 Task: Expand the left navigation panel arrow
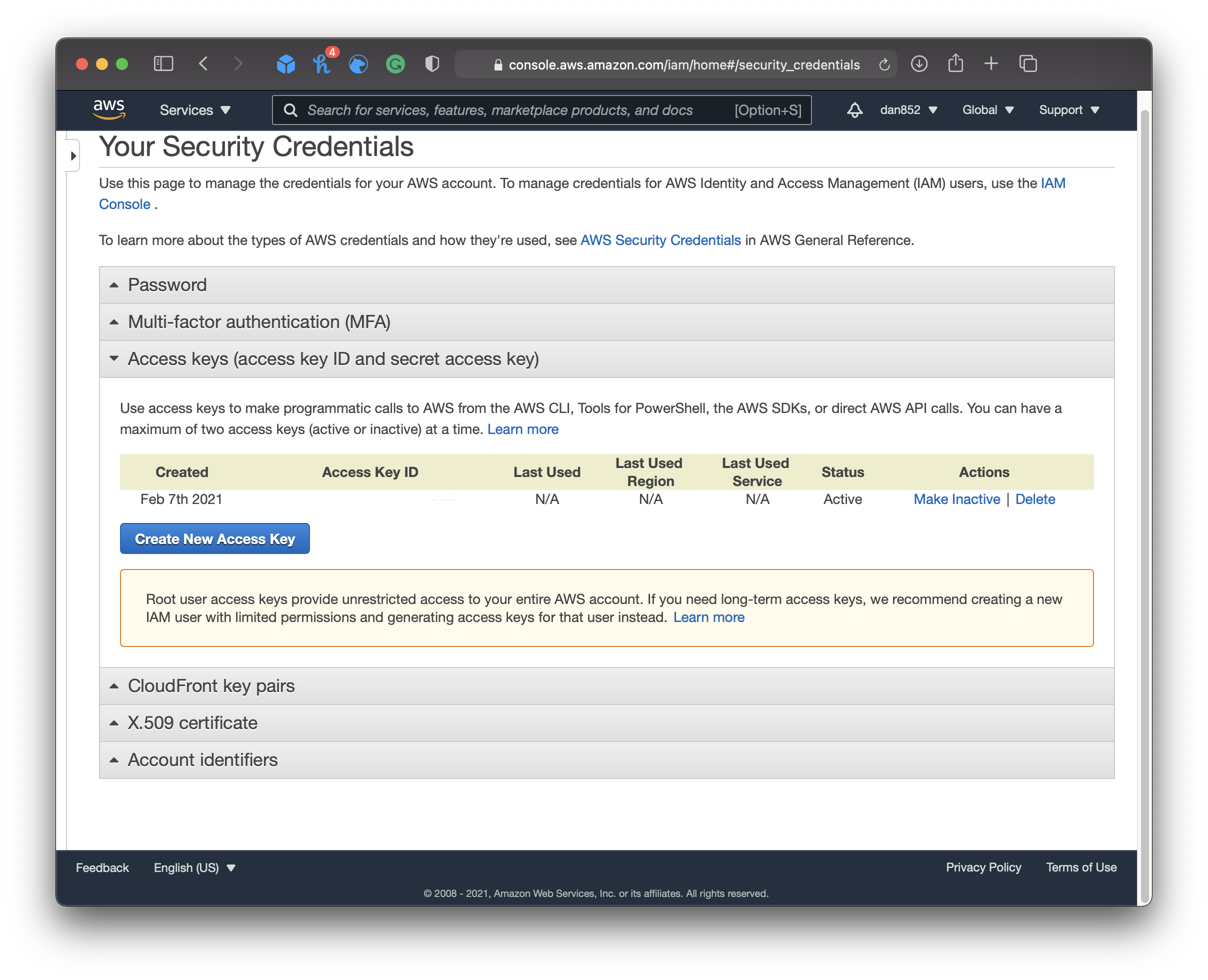coord(73,156)
